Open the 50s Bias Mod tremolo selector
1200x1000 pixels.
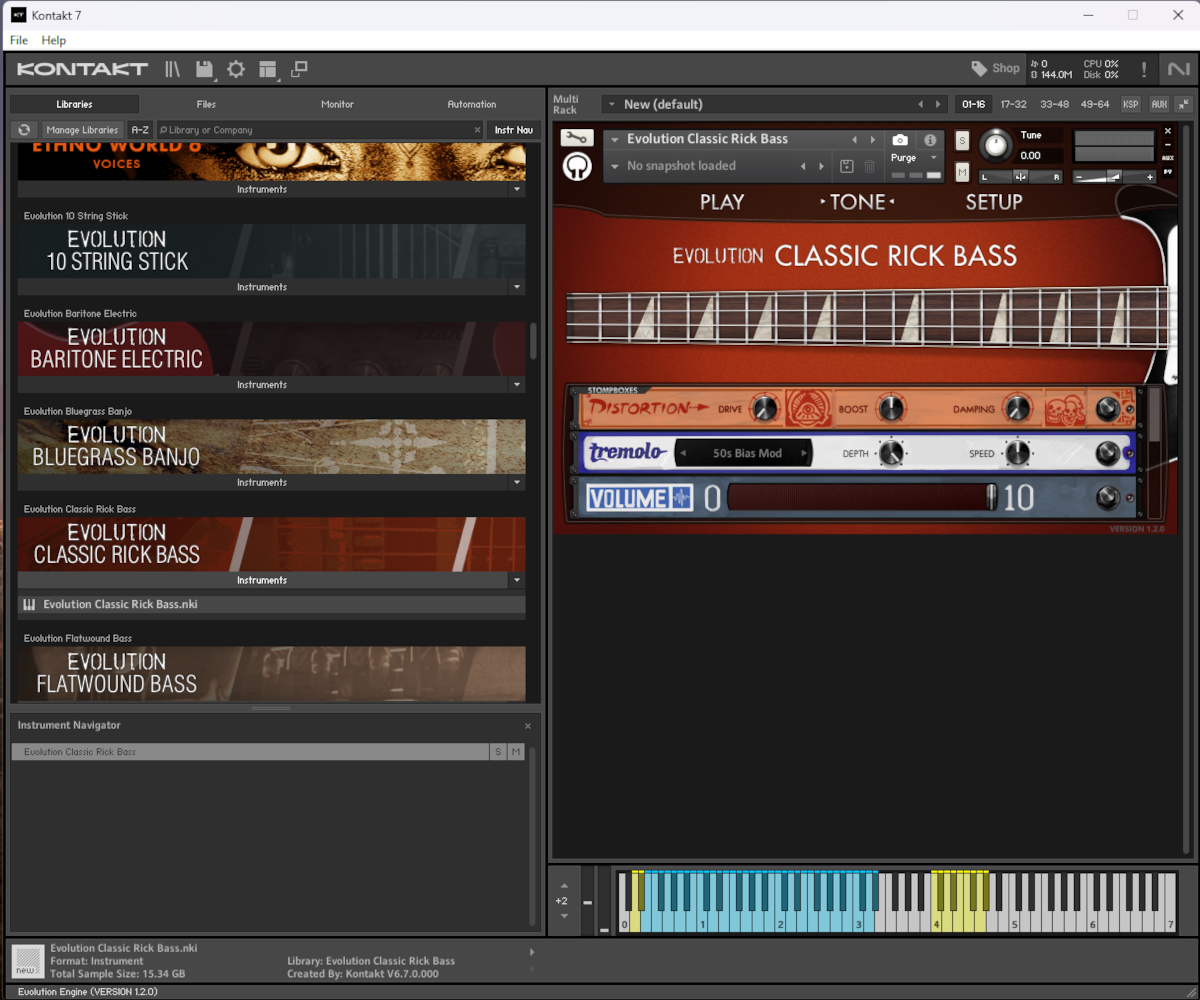pos(746,453)
